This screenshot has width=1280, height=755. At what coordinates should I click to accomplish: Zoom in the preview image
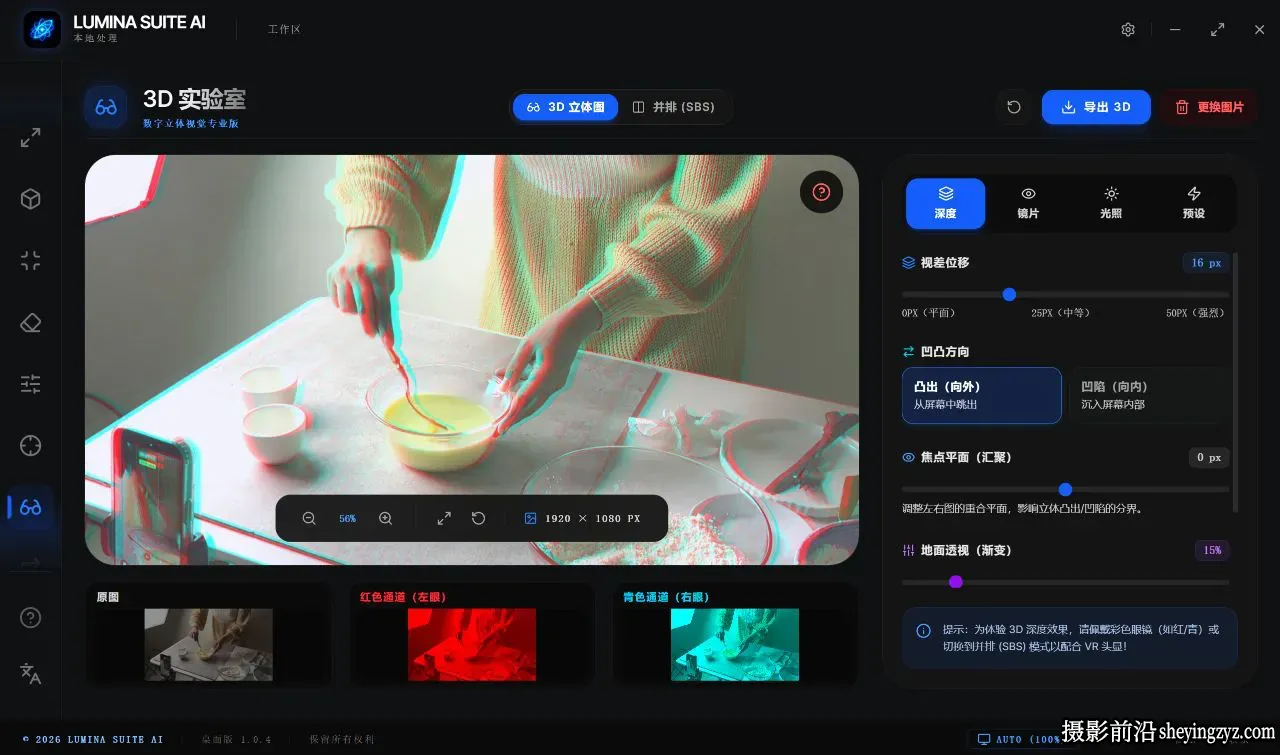tap(385, 518)
